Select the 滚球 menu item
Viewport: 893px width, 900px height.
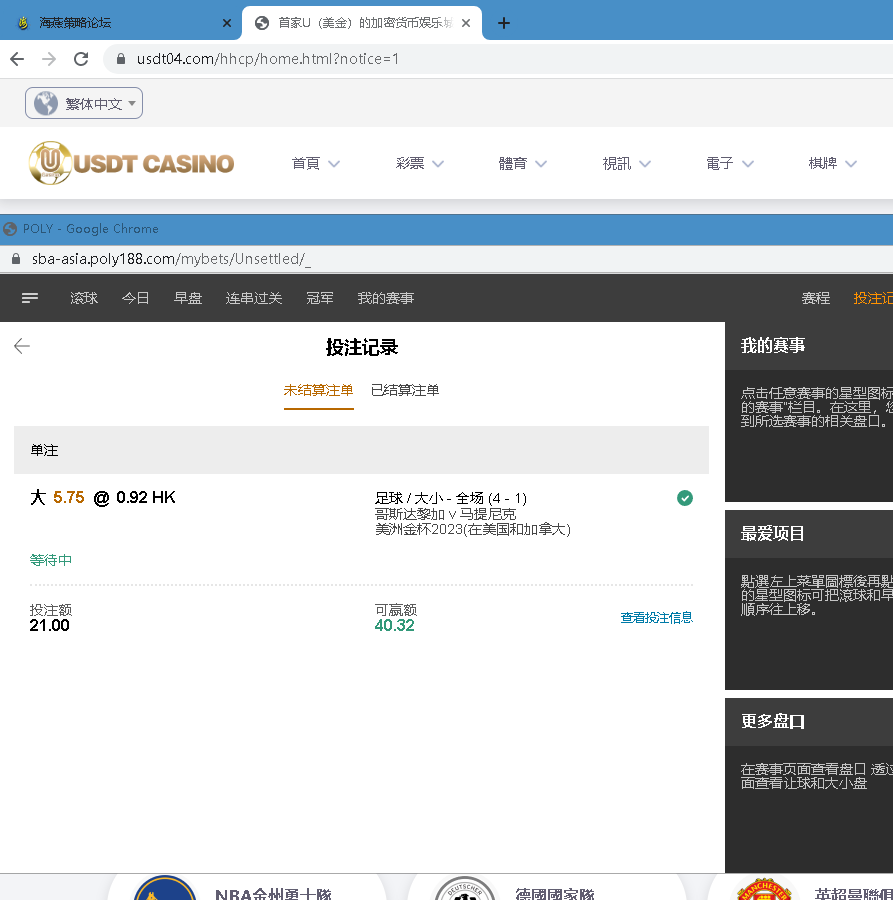84,298
